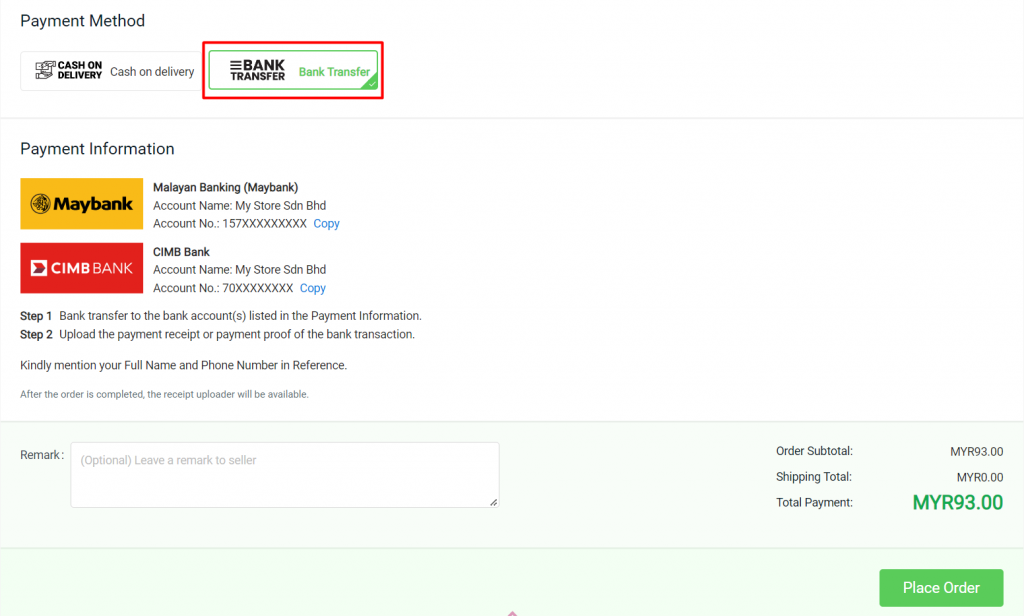
Task: Select Bank Transfer payment method
Action: [292, 70]
